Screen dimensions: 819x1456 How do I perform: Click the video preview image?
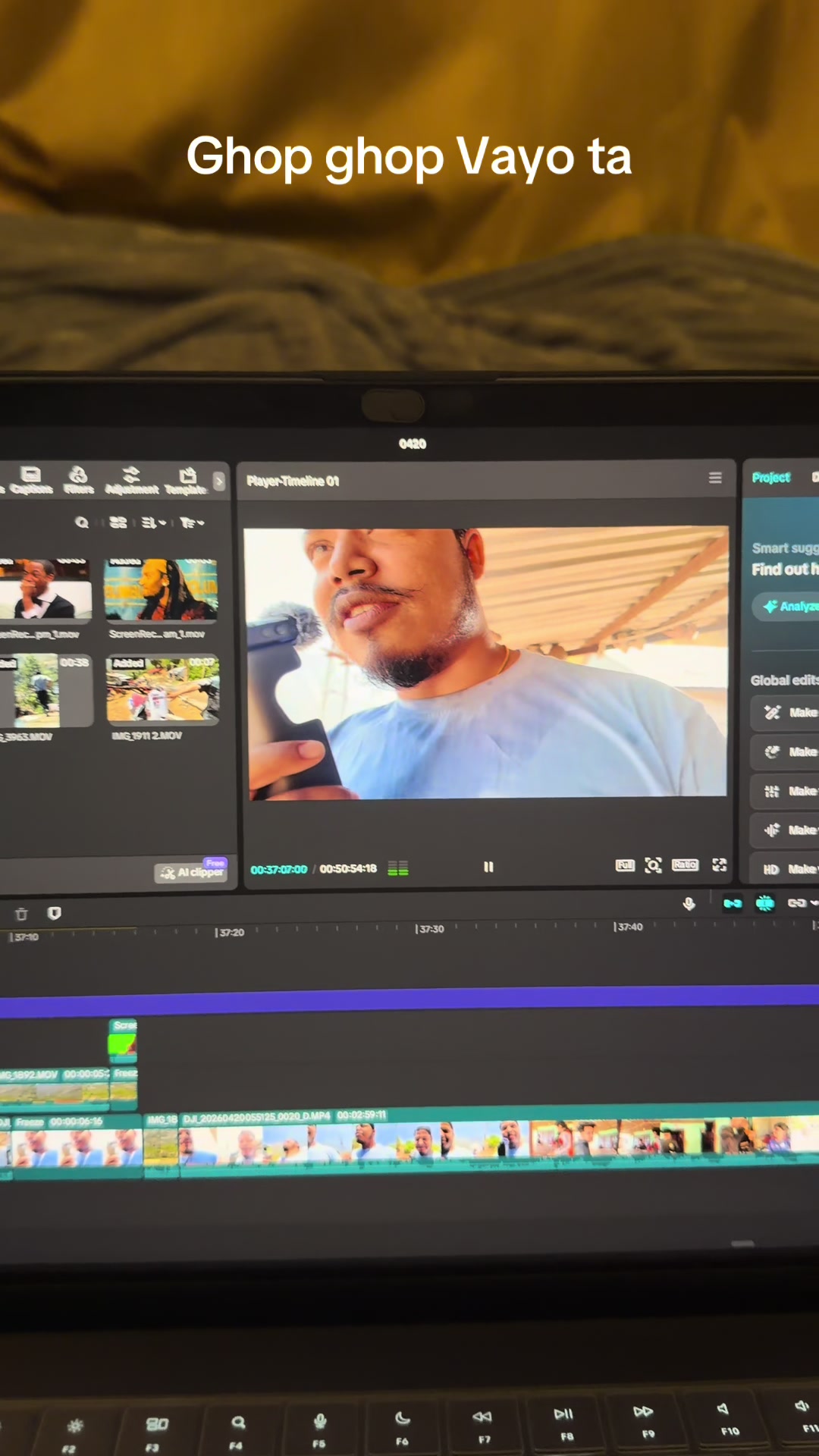[485, 663]
